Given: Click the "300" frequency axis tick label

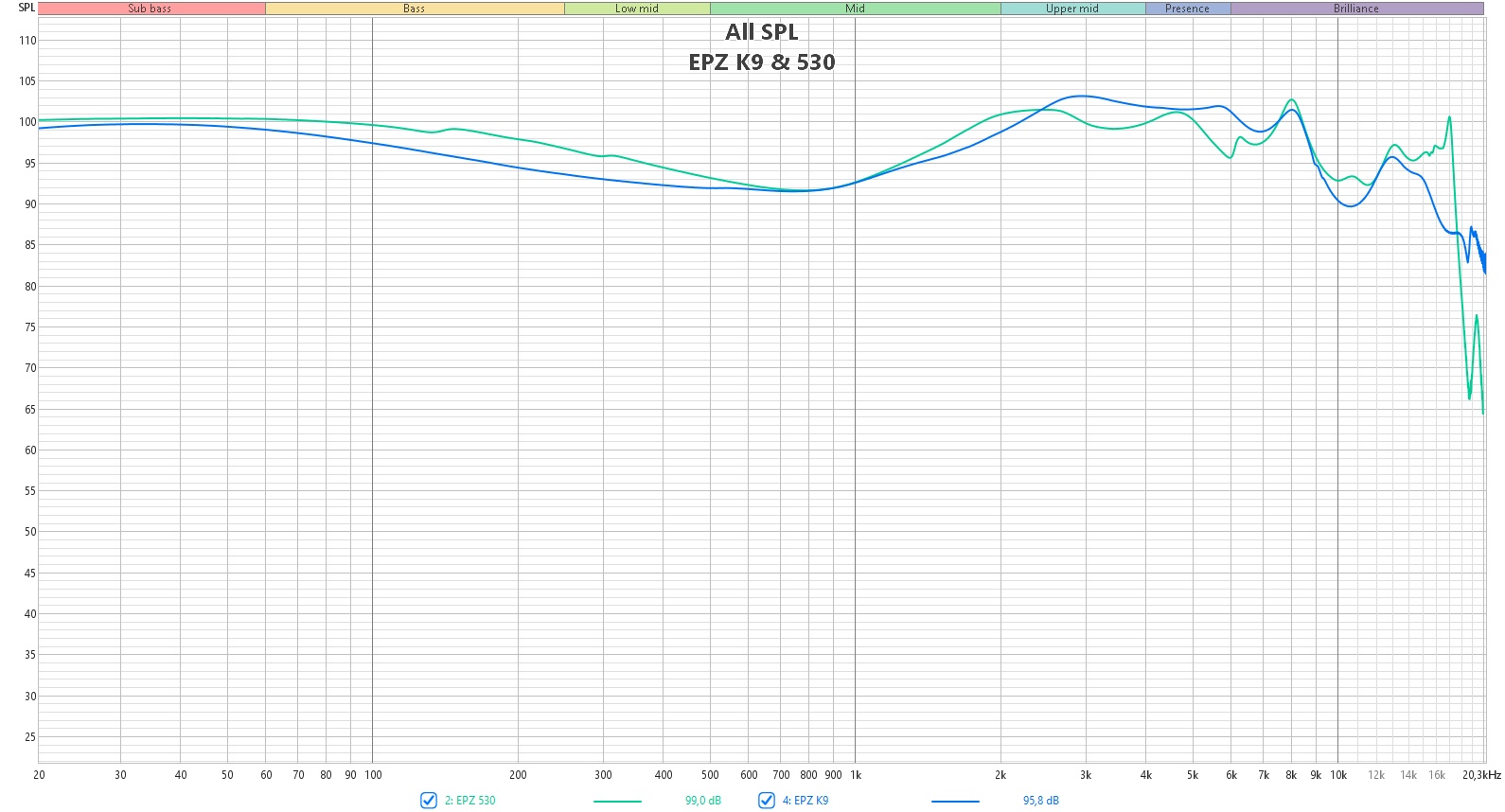Looking at the screenshot, I should point(603,775).
